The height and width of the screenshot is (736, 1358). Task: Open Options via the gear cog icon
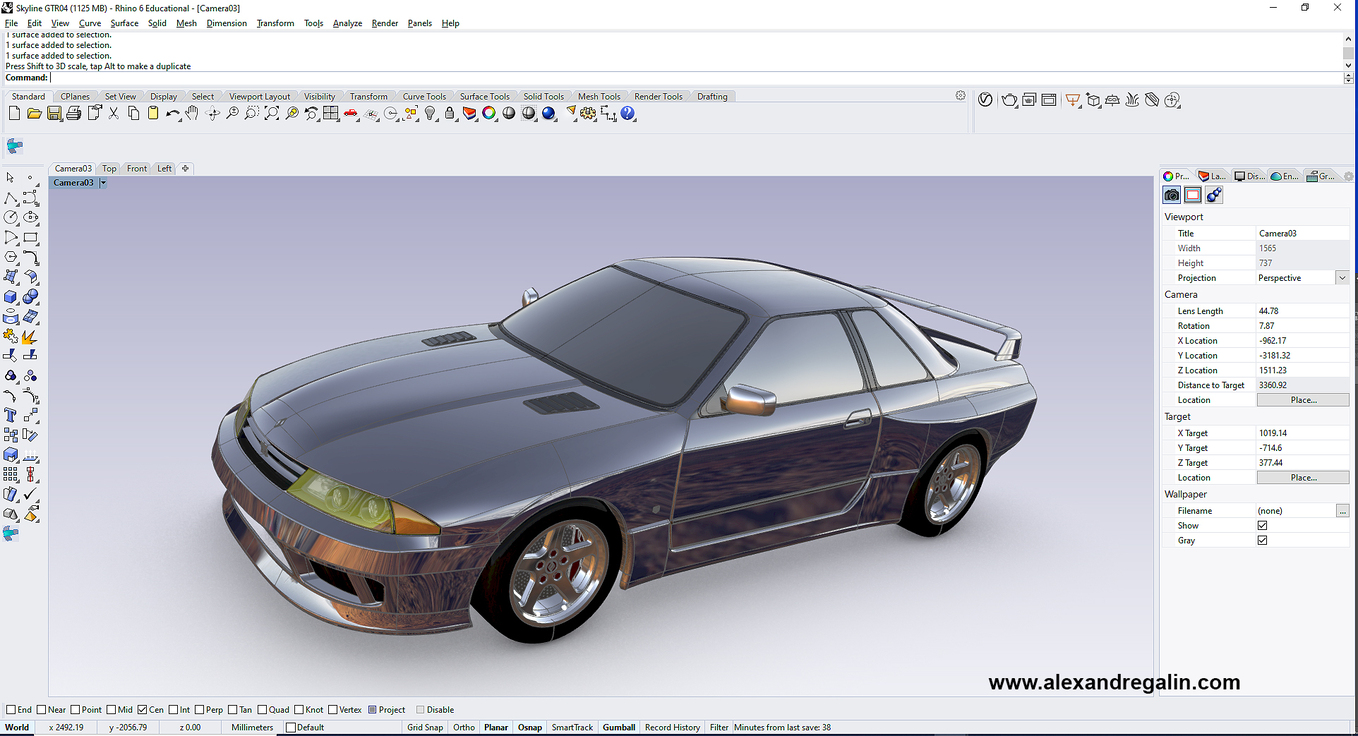tap(587, 114)
